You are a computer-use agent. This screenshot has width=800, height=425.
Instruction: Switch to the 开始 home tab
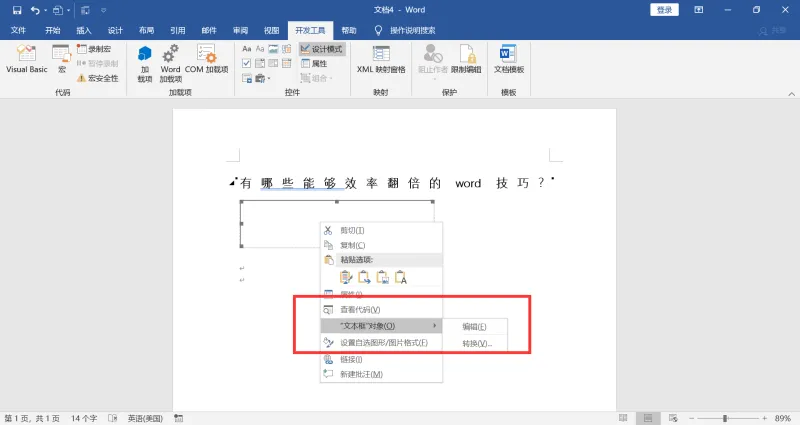point(53,30)
